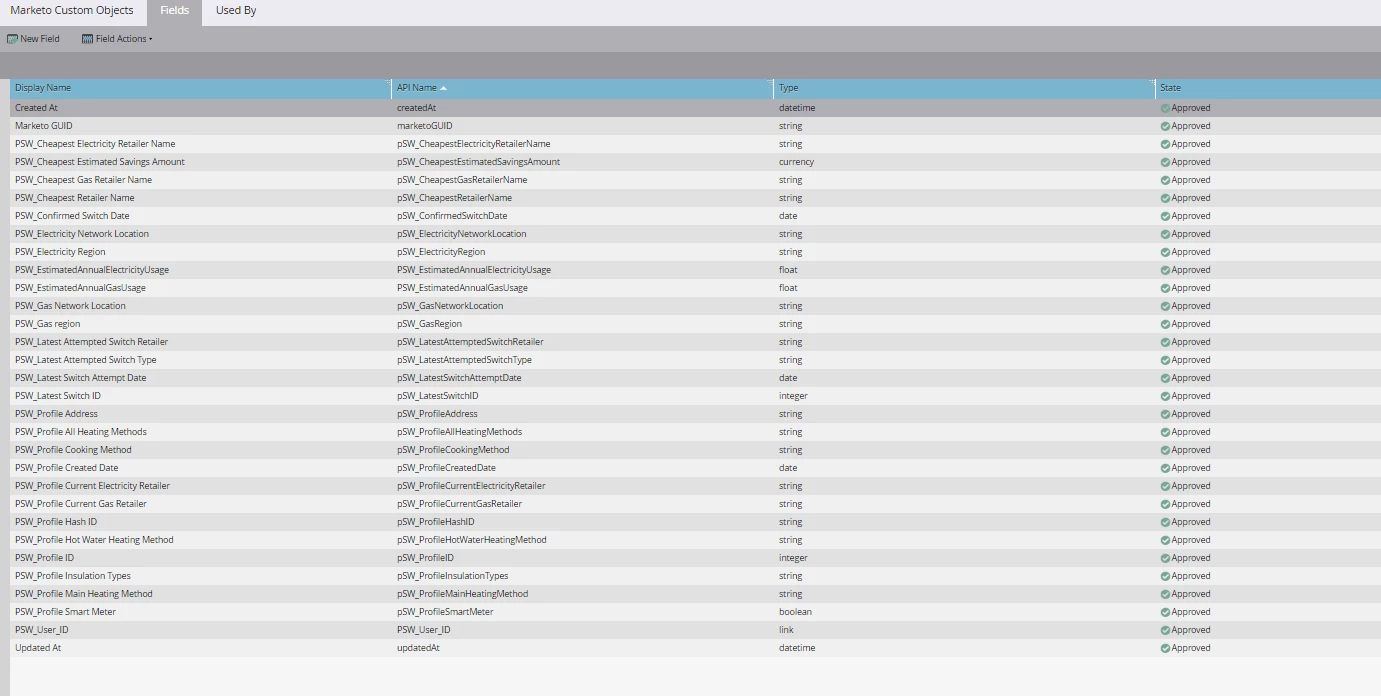Select PSW_Profile Main Heating Method display name
The image size is (1381, 696).
(x=84, y=594)
